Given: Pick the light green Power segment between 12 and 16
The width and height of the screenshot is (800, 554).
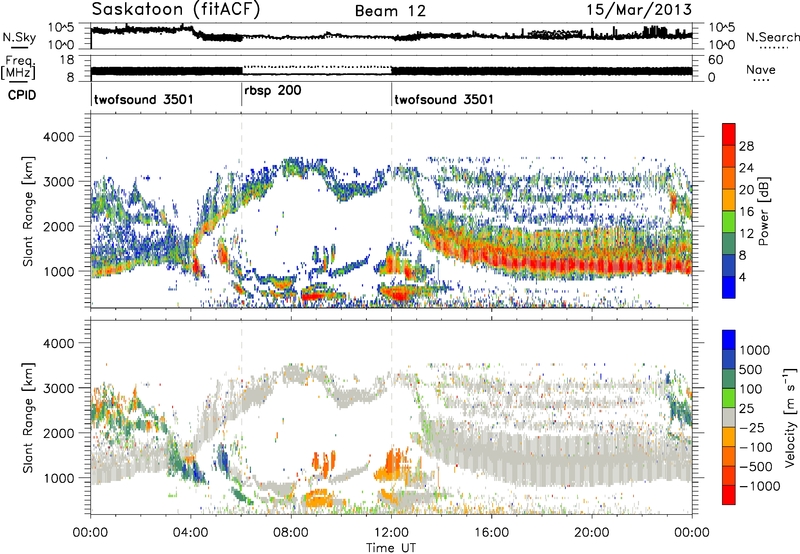Looking at the screenshot, I should tap(729, 222).
